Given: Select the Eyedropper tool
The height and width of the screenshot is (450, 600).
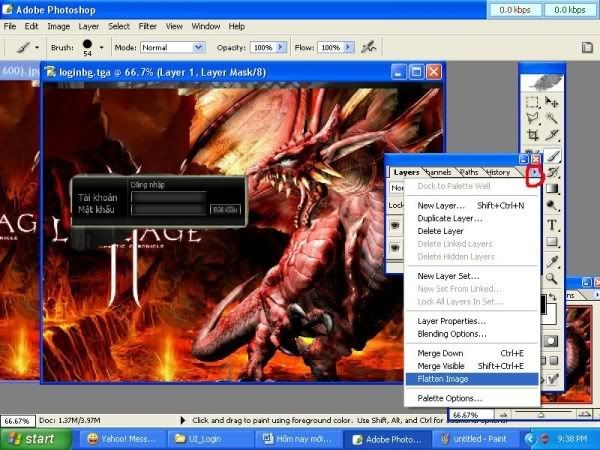Looking at the screenshot, I should click(552, 262).
